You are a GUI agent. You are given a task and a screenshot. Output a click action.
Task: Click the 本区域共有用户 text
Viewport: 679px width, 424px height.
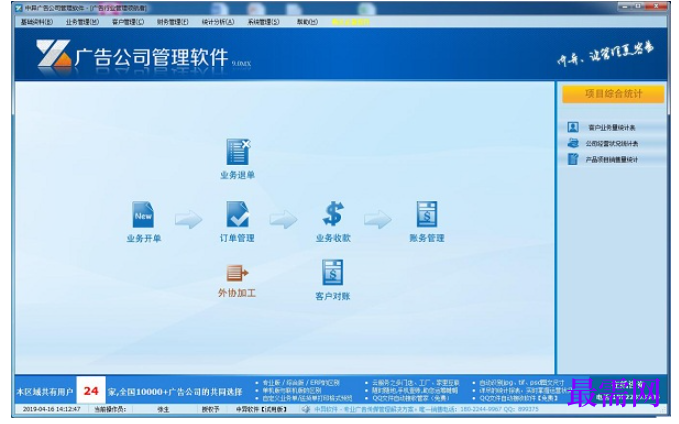(45, 392)
